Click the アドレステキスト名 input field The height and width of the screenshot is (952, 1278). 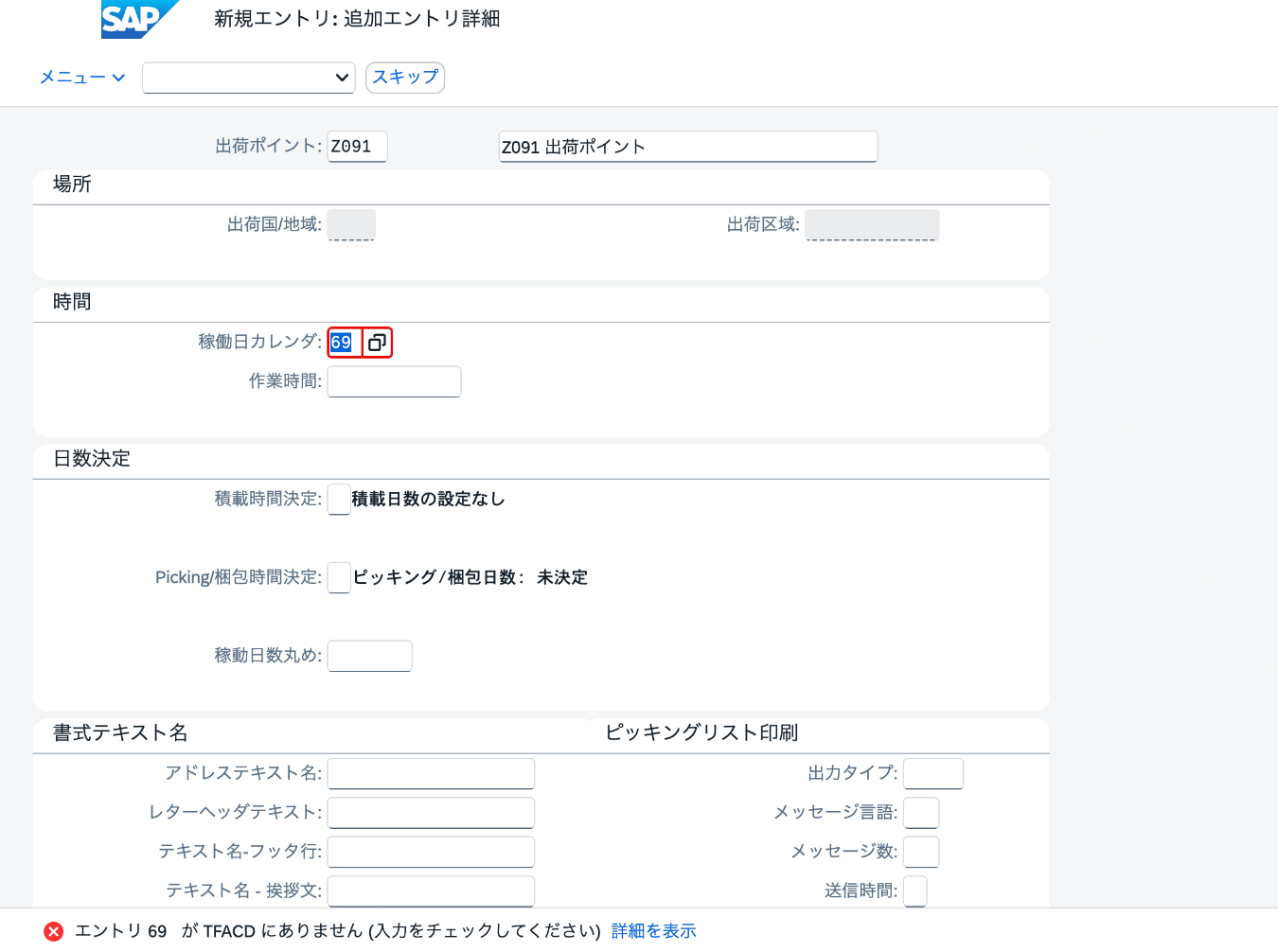click(432, 773)
